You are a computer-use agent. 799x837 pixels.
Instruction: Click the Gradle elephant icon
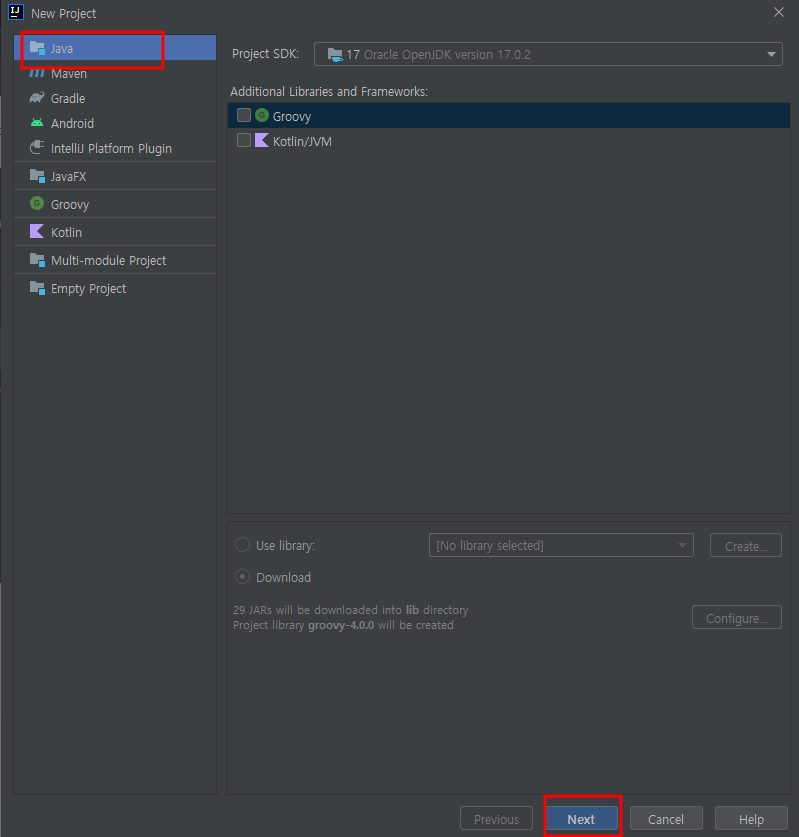[x=37, y=98]
